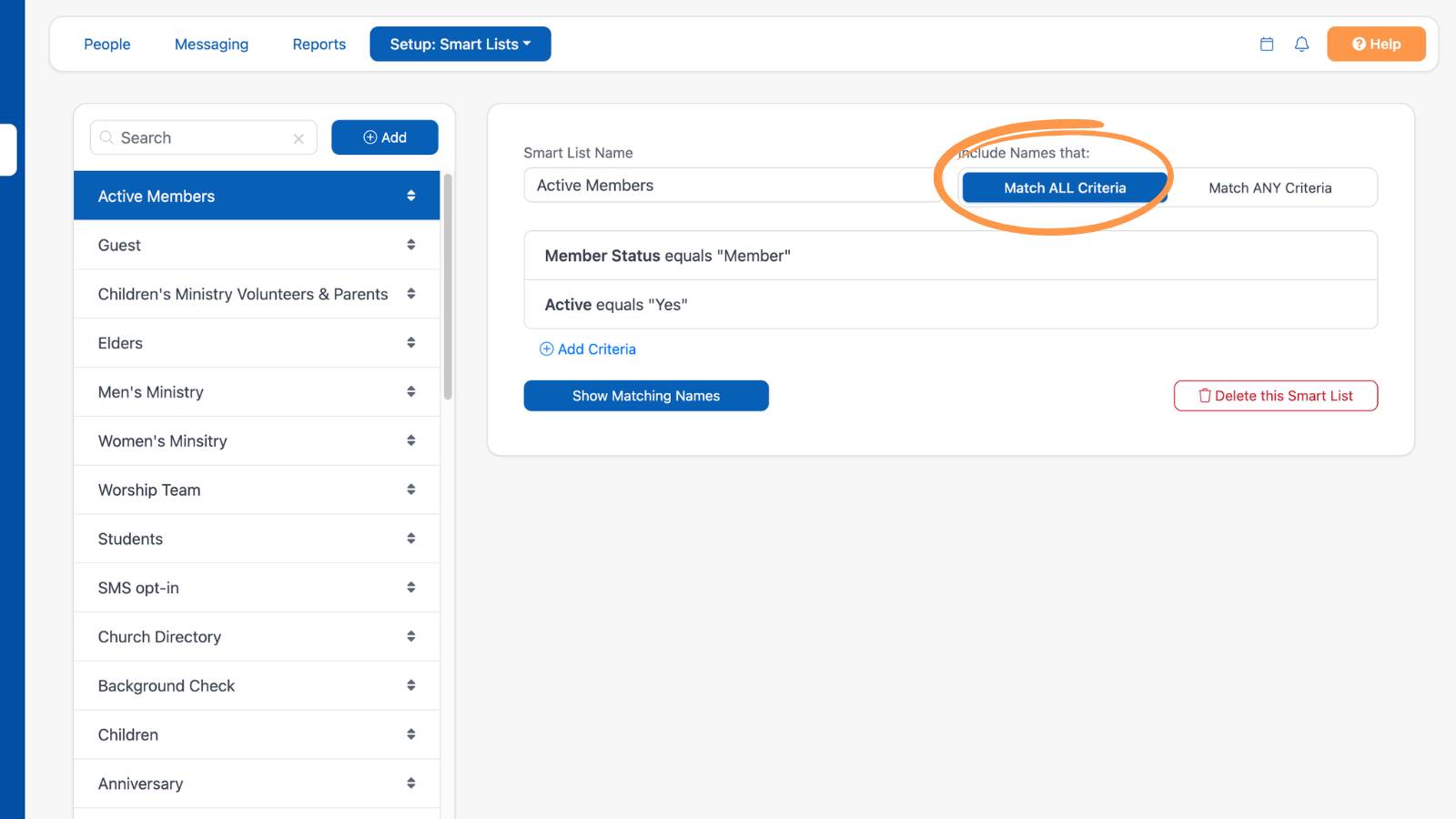Select Guest smart list
Image resolution: width=1456 pixels, height=819 pixels.
pos(257,245)
